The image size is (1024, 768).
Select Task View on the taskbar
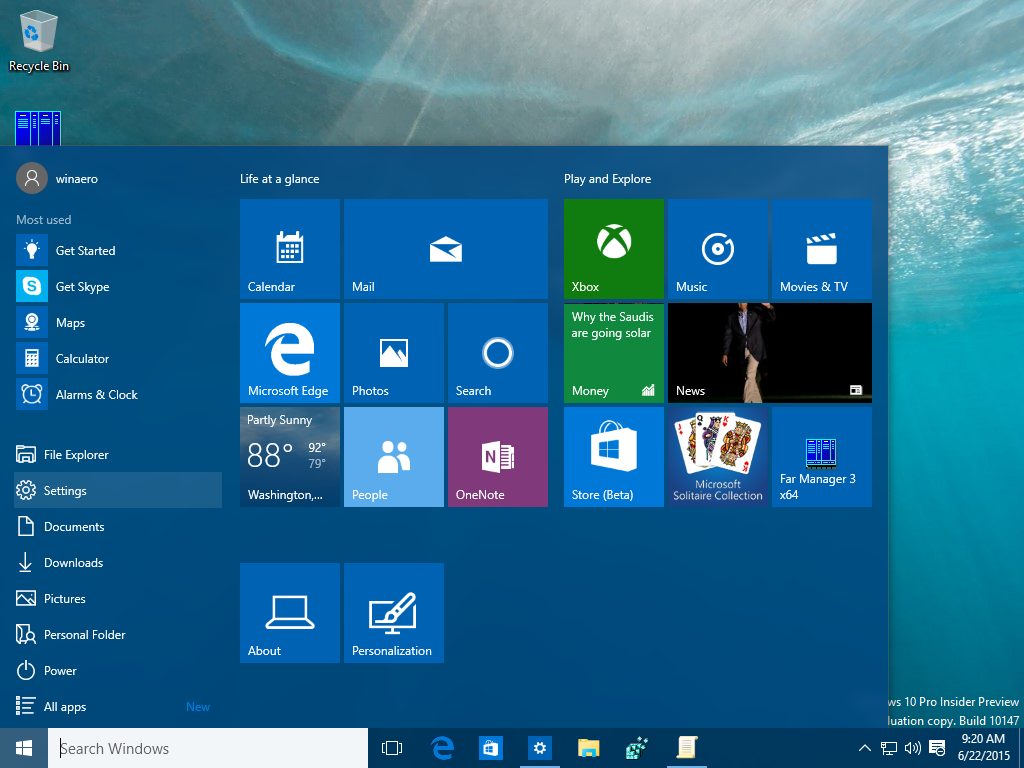[x=391, y=747]
